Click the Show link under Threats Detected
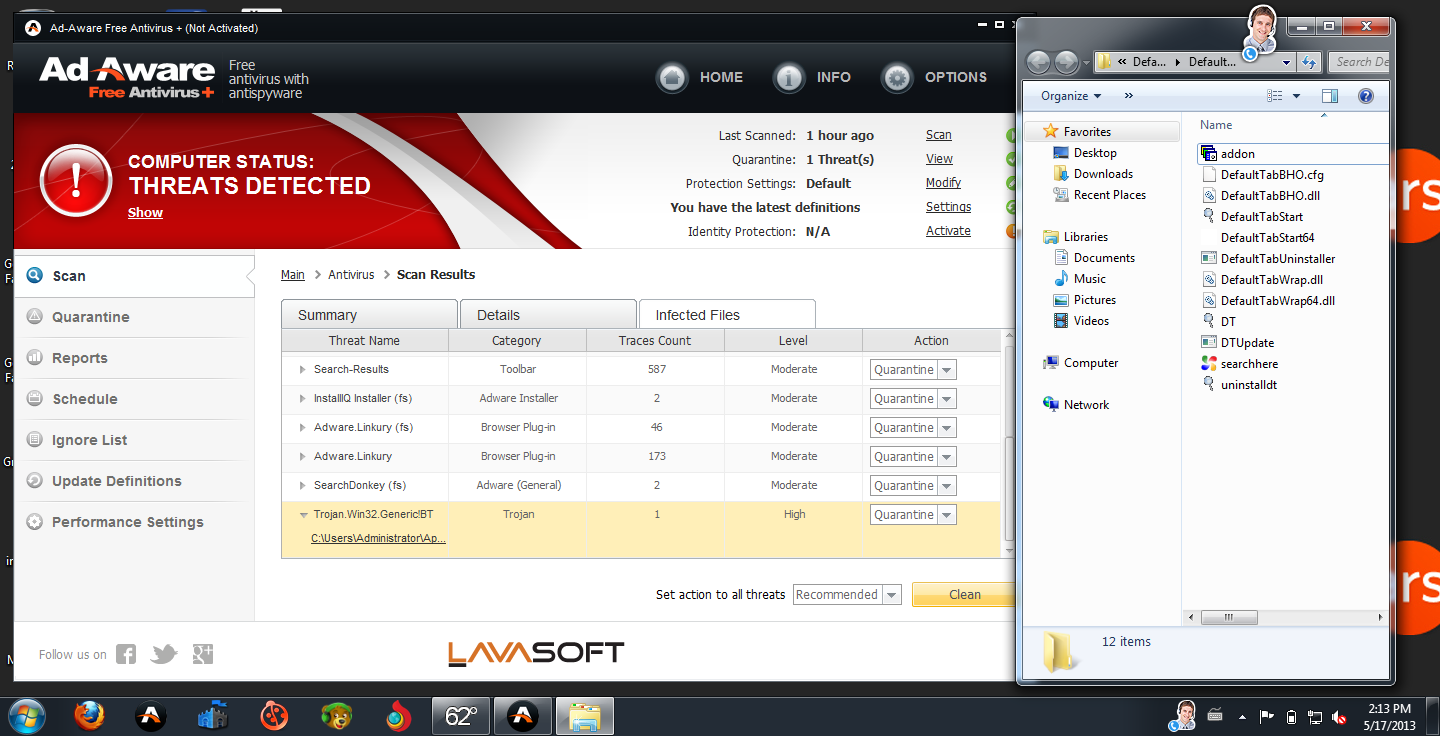The width and height of the screenshot is (1440, 736). [x=145, y=213]
